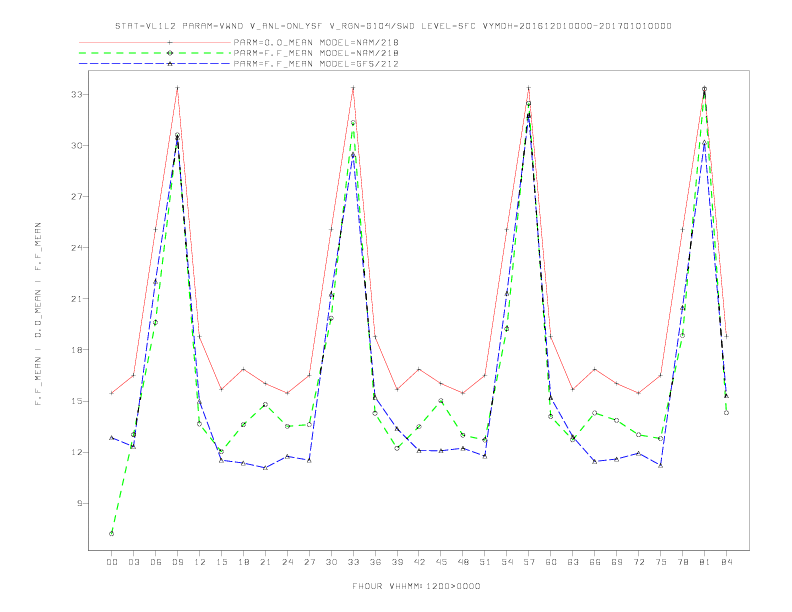Viewport: 792px width, 612px height.
Task: Click green NAM circle marker at hour 45
Action: point(441,401)
